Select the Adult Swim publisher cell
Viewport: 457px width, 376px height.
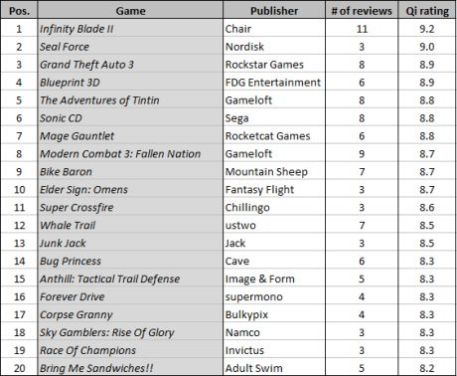274,368
